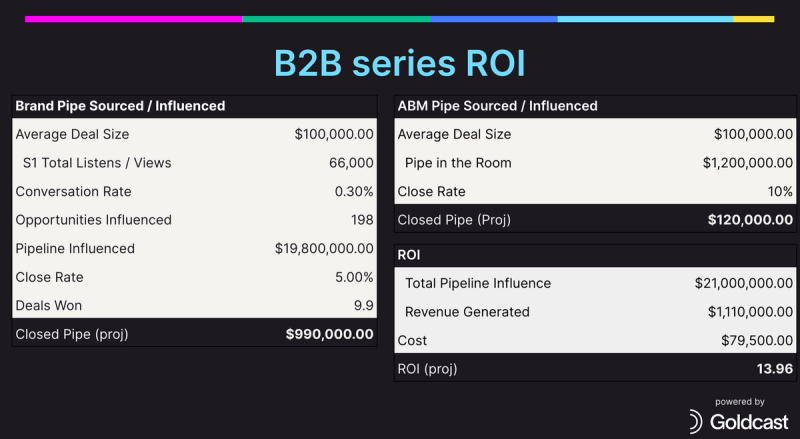Click the Pipe in the Room amount
The height and width of the screenshot is (439, 800).
tap(748, 163)
